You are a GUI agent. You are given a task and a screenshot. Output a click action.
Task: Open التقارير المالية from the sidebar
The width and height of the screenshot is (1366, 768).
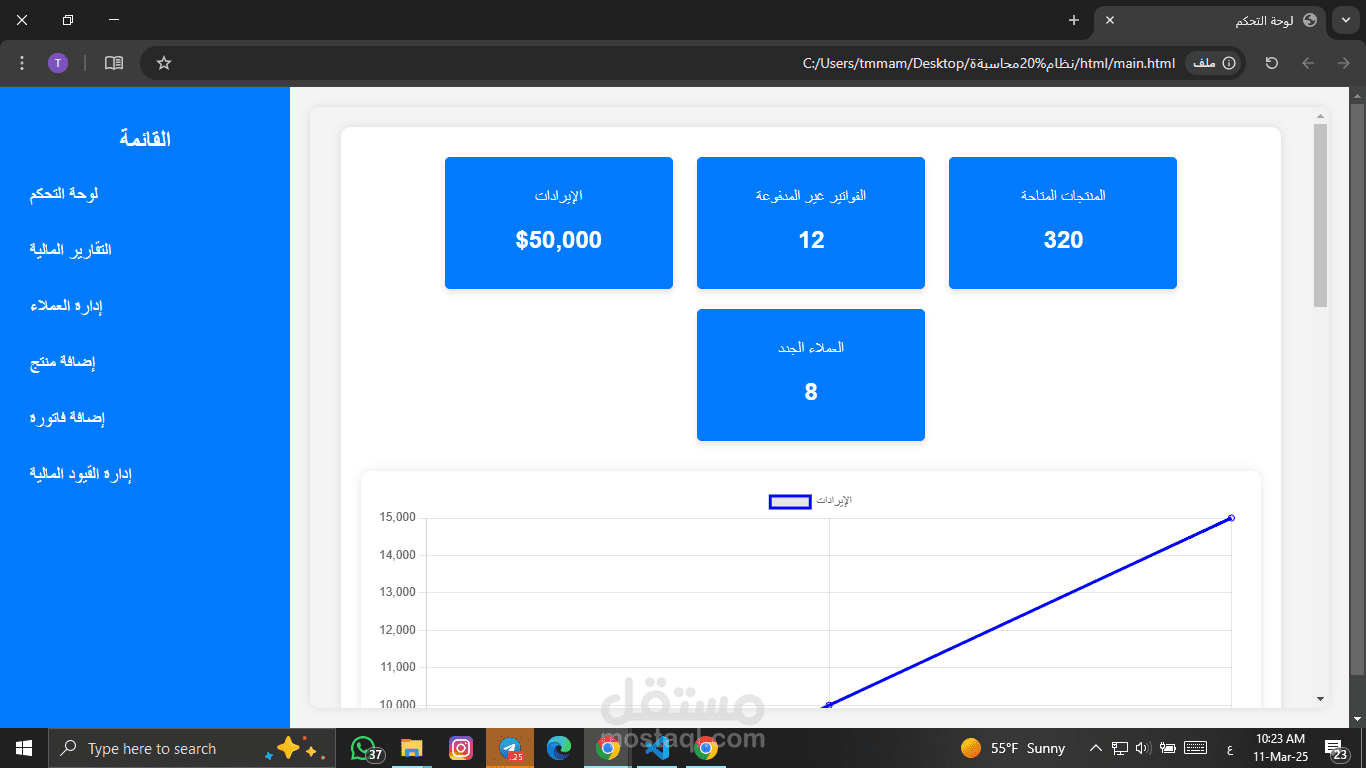click(70, 249)
